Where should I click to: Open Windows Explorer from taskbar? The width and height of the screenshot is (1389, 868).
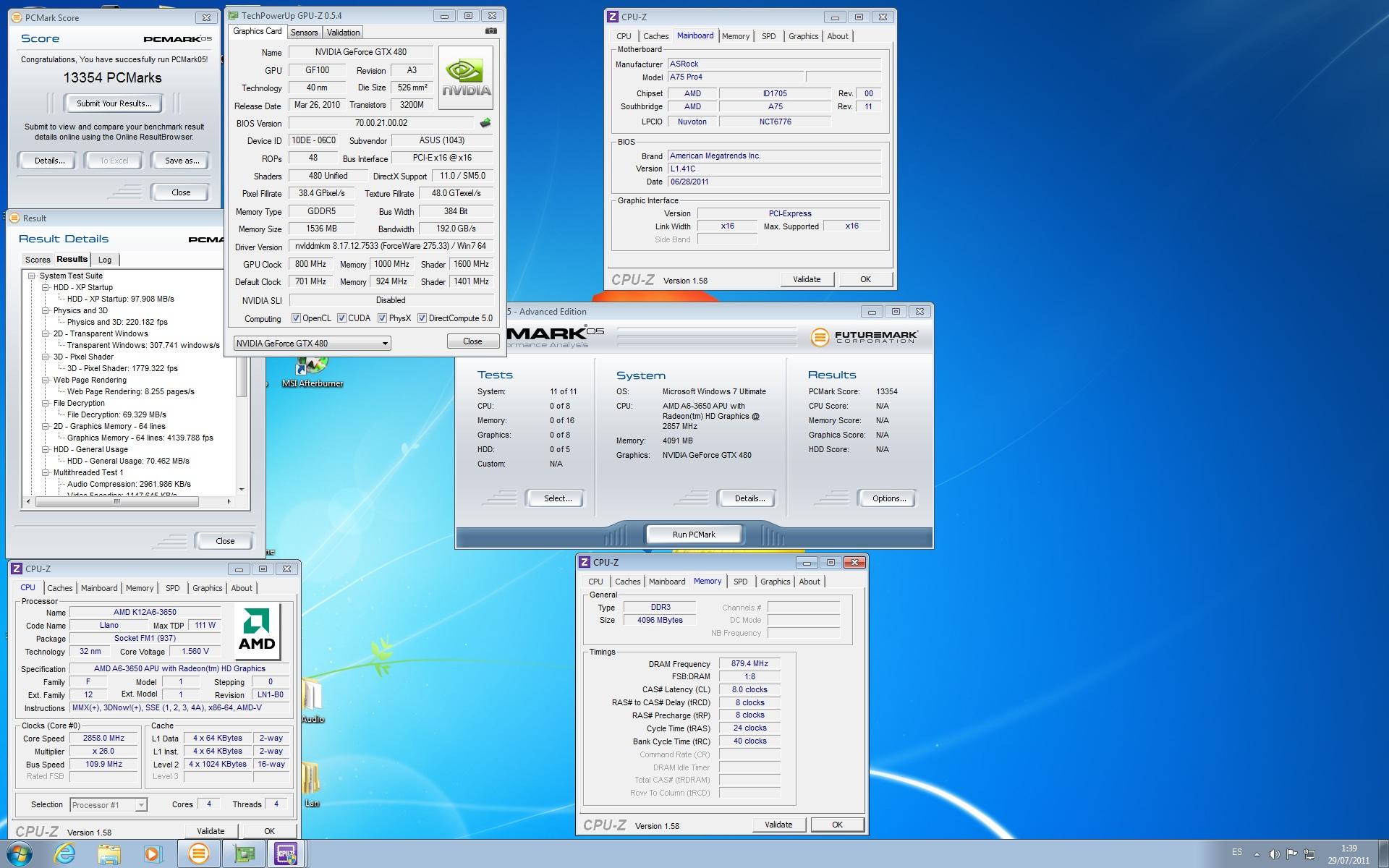pos(109,854)
